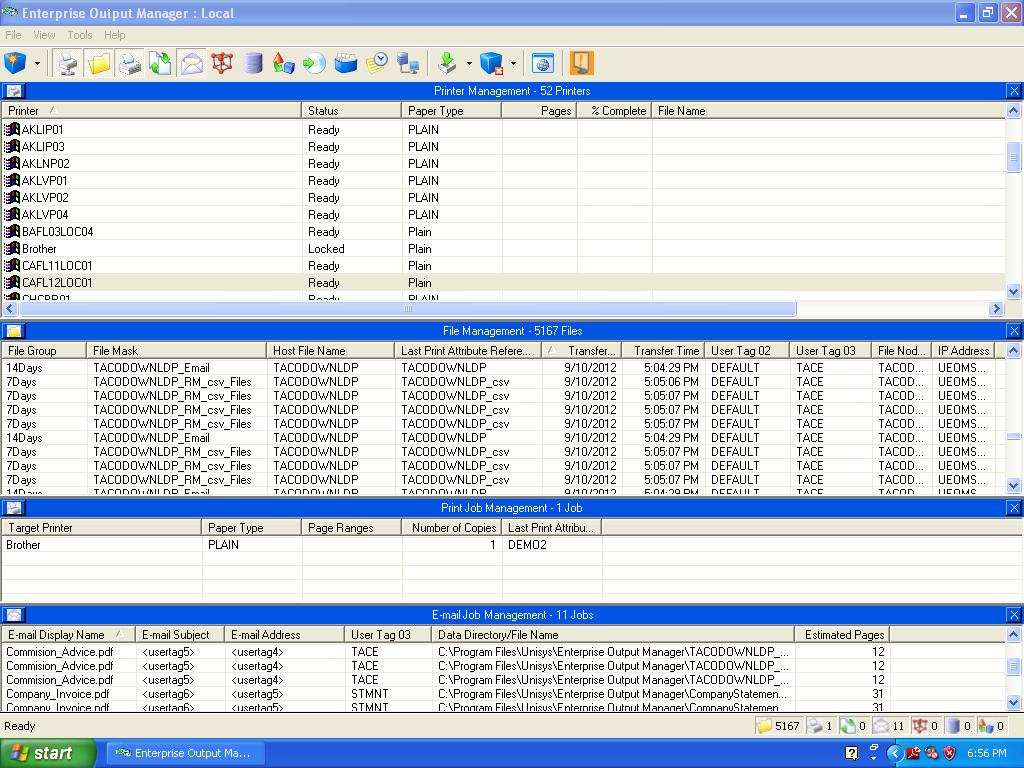
Task: Click the globe window toolbar icon
Action: (542, 63)
